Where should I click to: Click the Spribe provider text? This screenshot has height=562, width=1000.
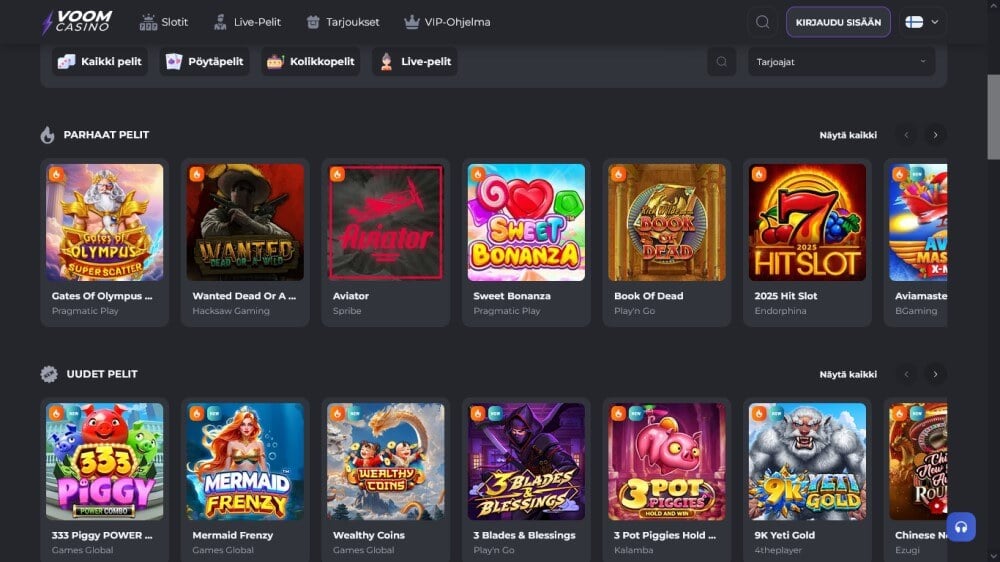click(x=347, y=311)
